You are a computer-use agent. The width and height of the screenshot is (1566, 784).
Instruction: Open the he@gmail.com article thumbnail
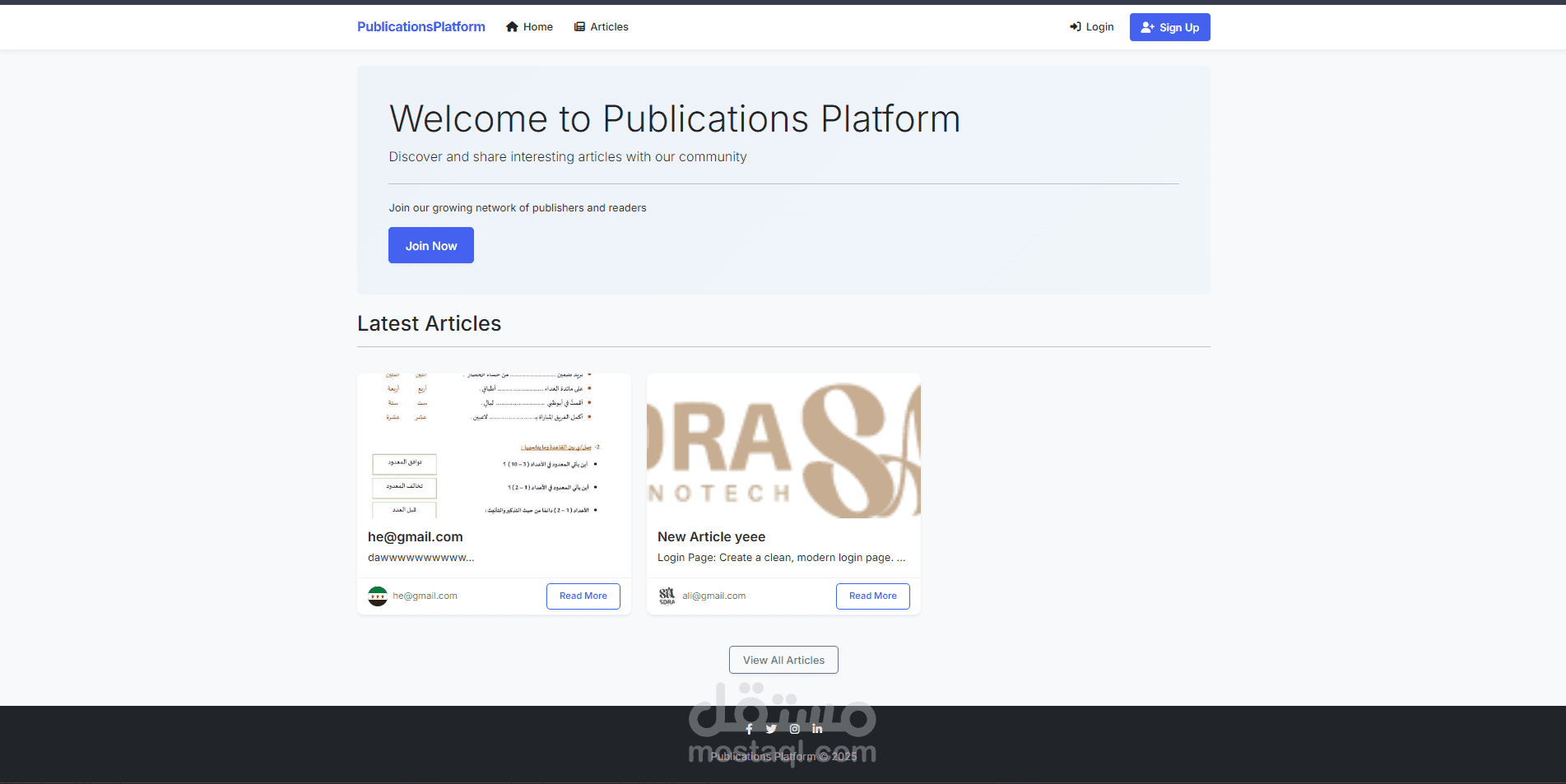click(494, 446)
